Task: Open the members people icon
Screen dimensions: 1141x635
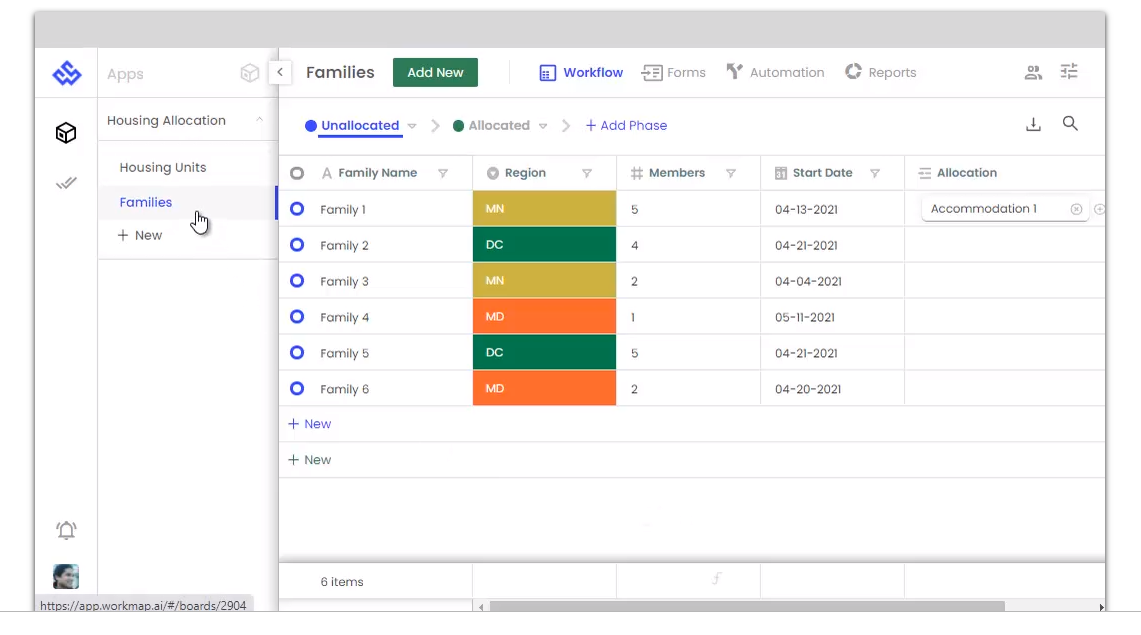Action: (x=1033, y=72)
